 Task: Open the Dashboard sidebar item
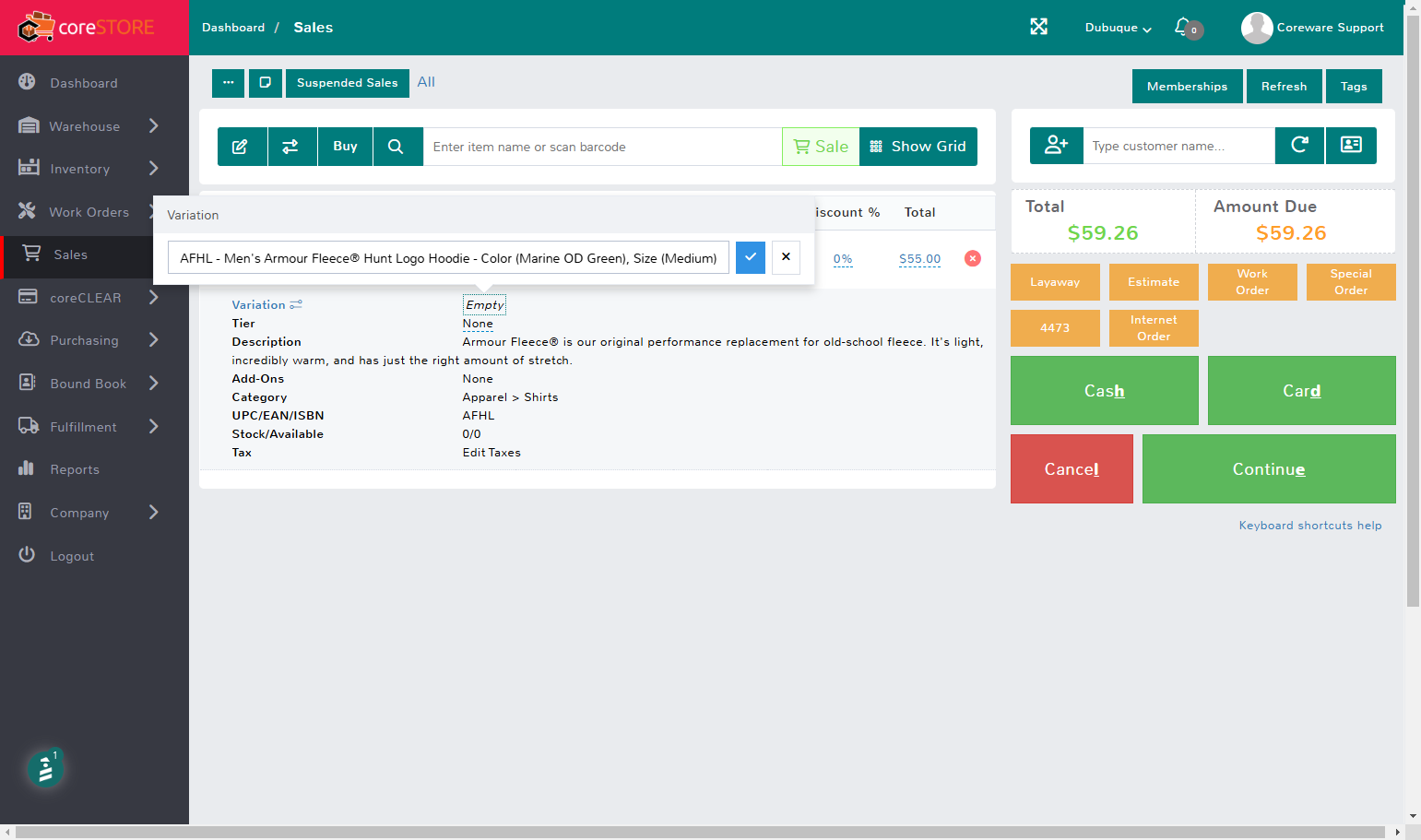(x=84, y=83)
